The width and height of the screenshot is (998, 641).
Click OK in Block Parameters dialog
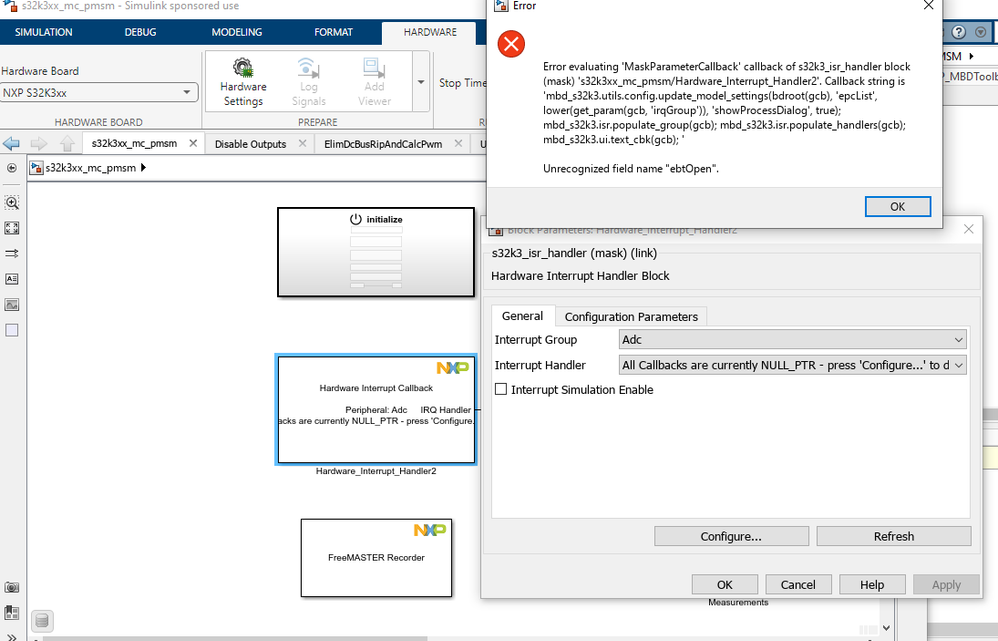coord(724,584)
